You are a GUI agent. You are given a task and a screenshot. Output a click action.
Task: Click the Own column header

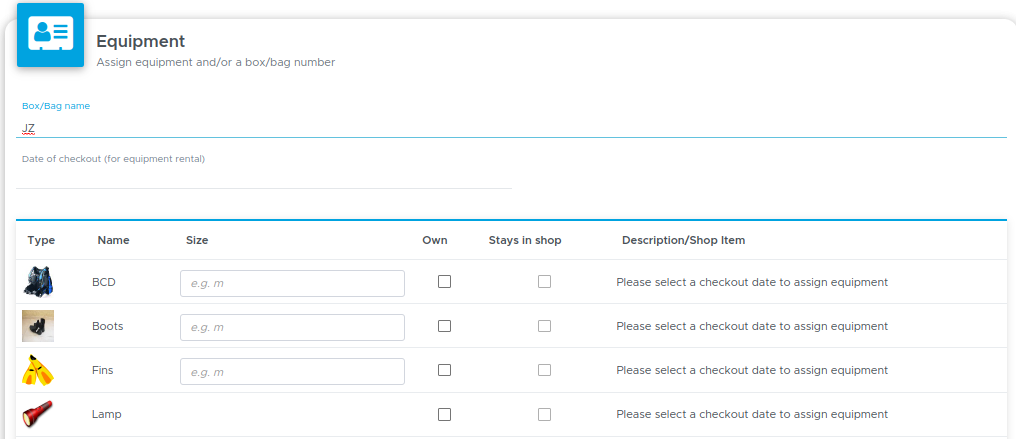(435, 240)
